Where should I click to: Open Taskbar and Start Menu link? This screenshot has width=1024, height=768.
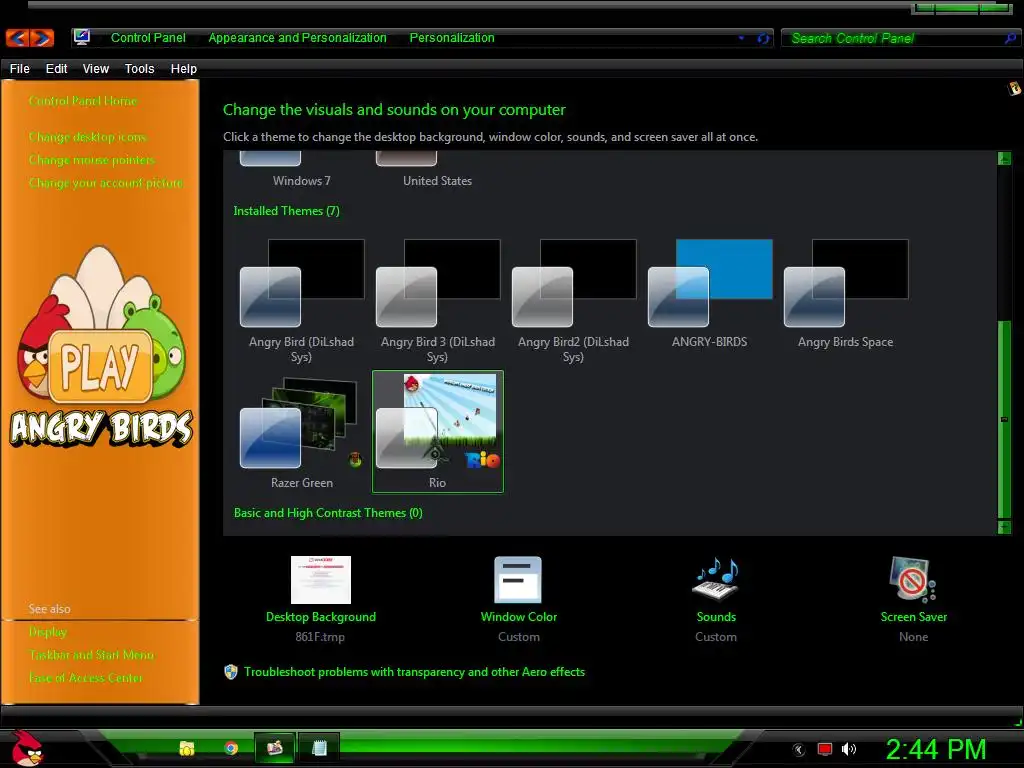pos(91,654)
